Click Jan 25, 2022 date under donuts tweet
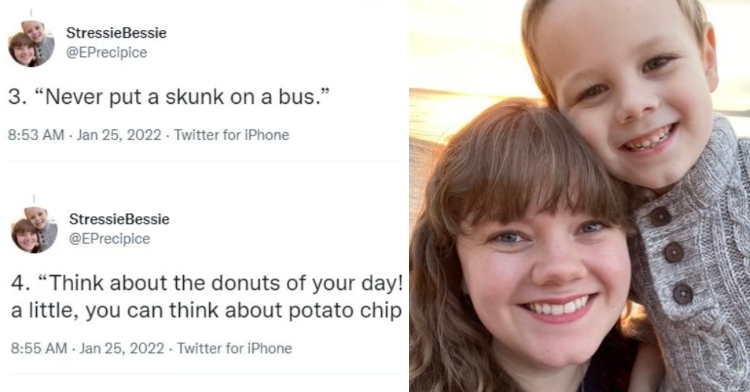 pyautogui.click(x=122, y=348)
